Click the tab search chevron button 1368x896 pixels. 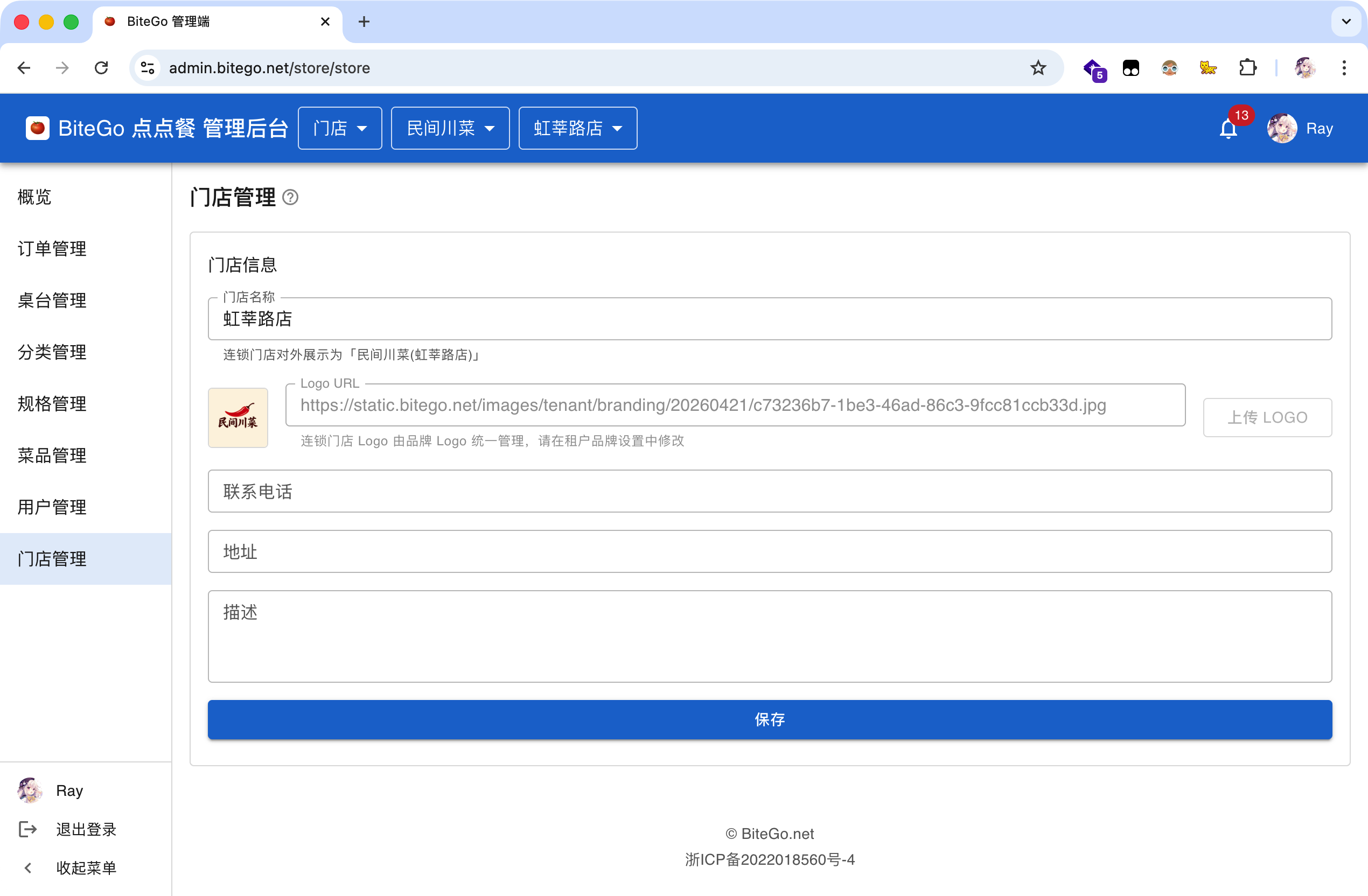click(1345, 22)
